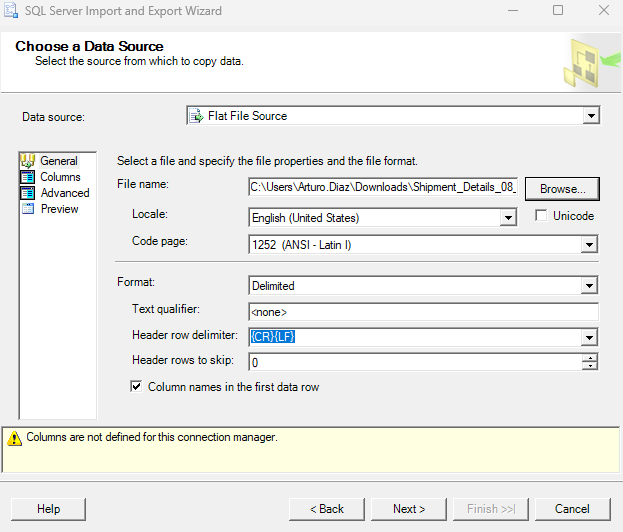Open Header row delimiter dropdown
This screenshot has height=532, width=623.
point(590,337)
